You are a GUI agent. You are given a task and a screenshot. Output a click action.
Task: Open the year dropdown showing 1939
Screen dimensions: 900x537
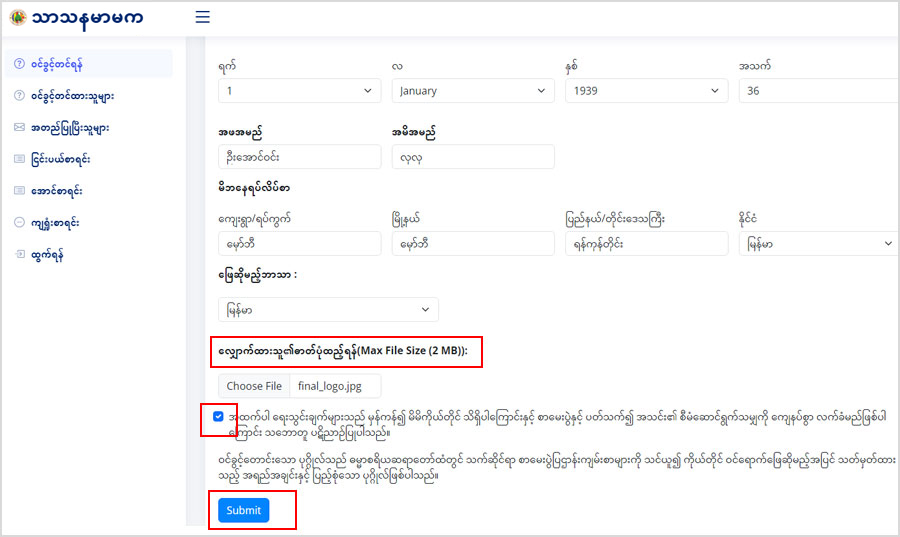point(646,91)
